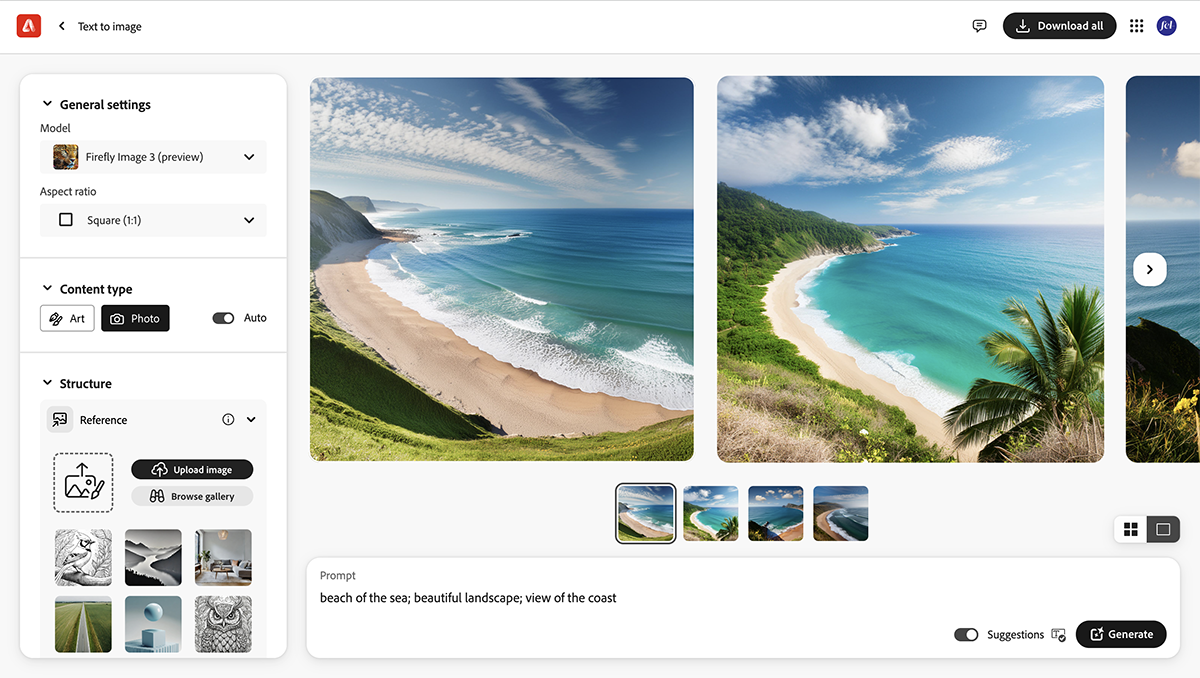Open the Model dropdown showing Firefly Image 3
Viewport: 1200px width, 678px height.
[x=153, y=157]
